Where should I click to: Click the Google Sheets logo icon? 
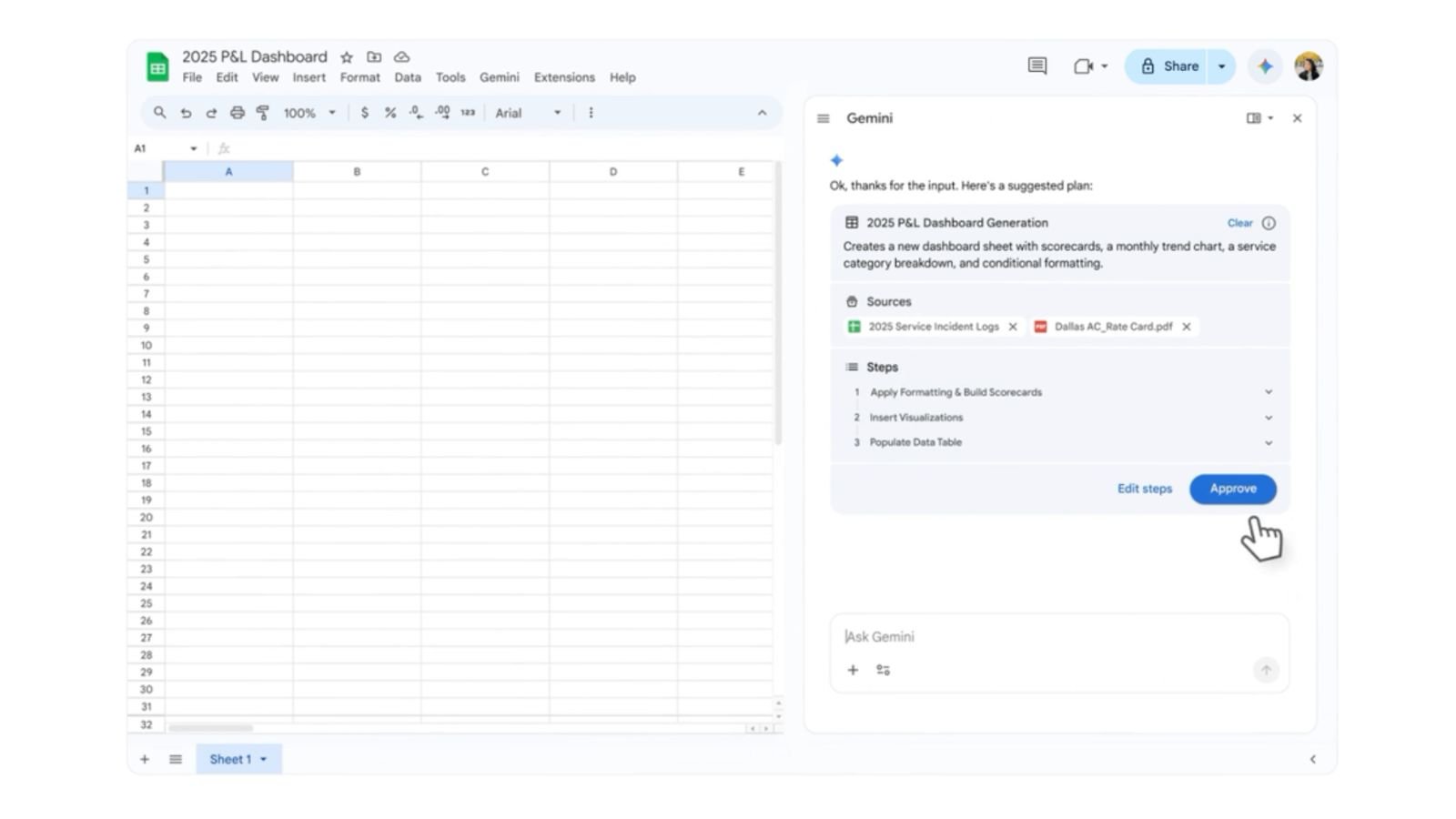[157, 66]
